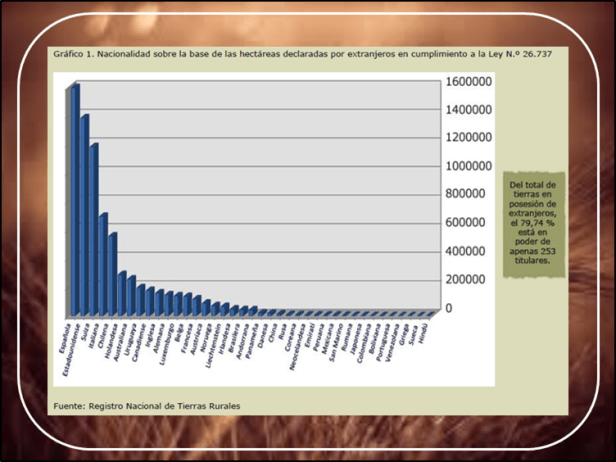This screenshot has height=462, width=616.
Task: Click the 1600000 axis label
Action: pyautogui.click(x=469, y=82)
